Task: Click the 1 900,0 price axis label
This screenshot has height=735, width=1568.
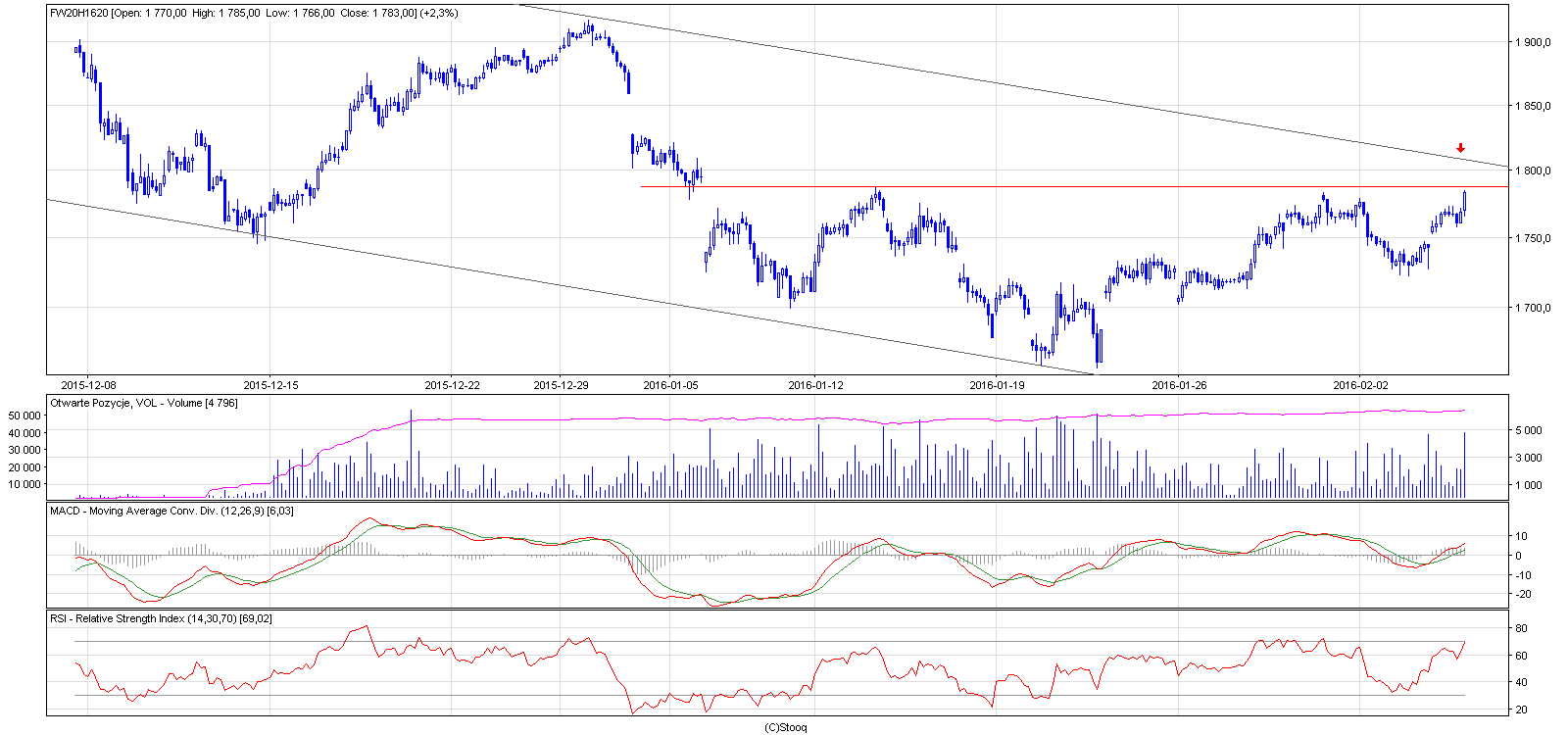Action: (x=1534, y=42)
